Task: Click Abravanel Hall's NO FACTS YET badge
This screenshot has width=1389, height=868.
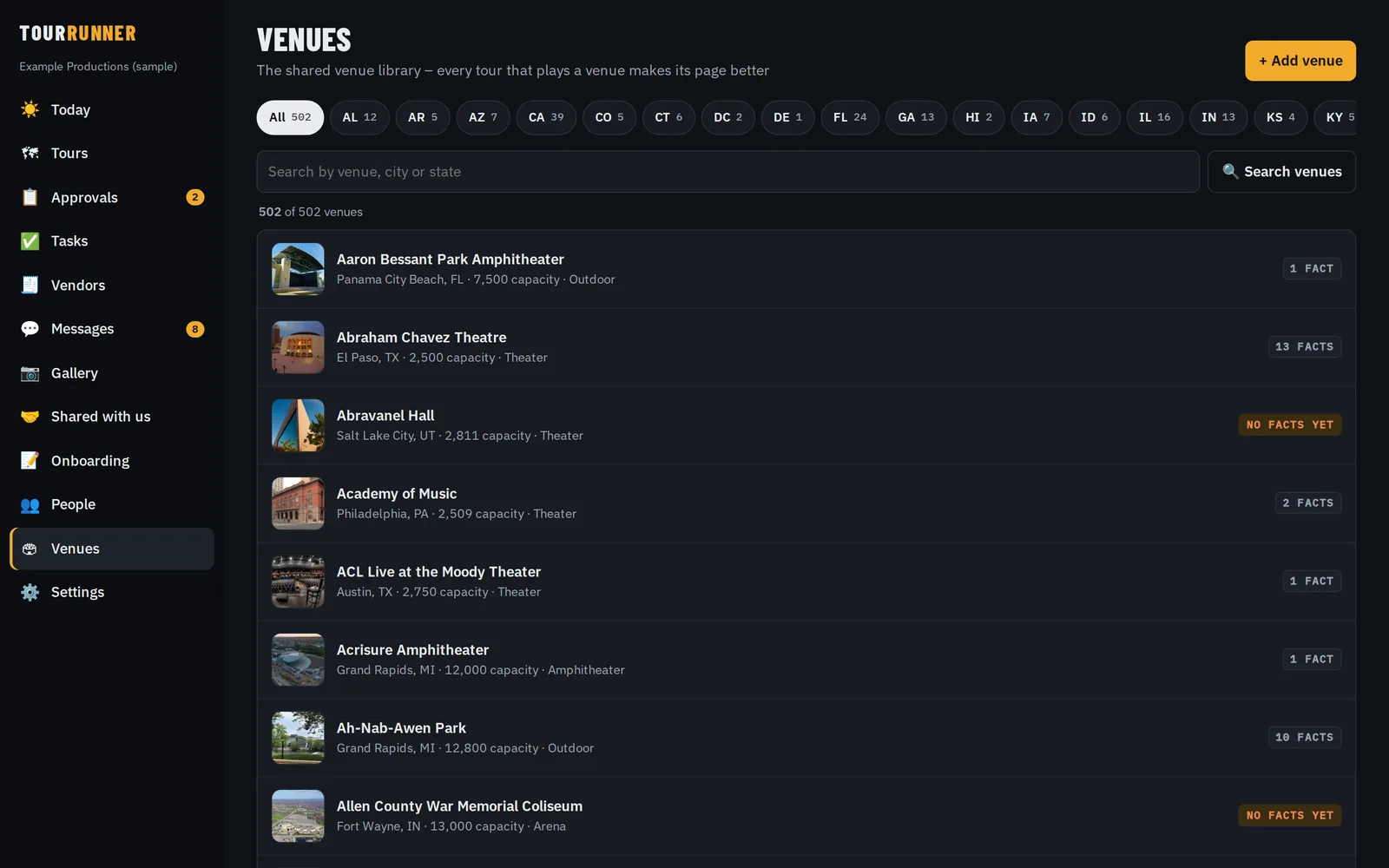Action: (1289, 424)
